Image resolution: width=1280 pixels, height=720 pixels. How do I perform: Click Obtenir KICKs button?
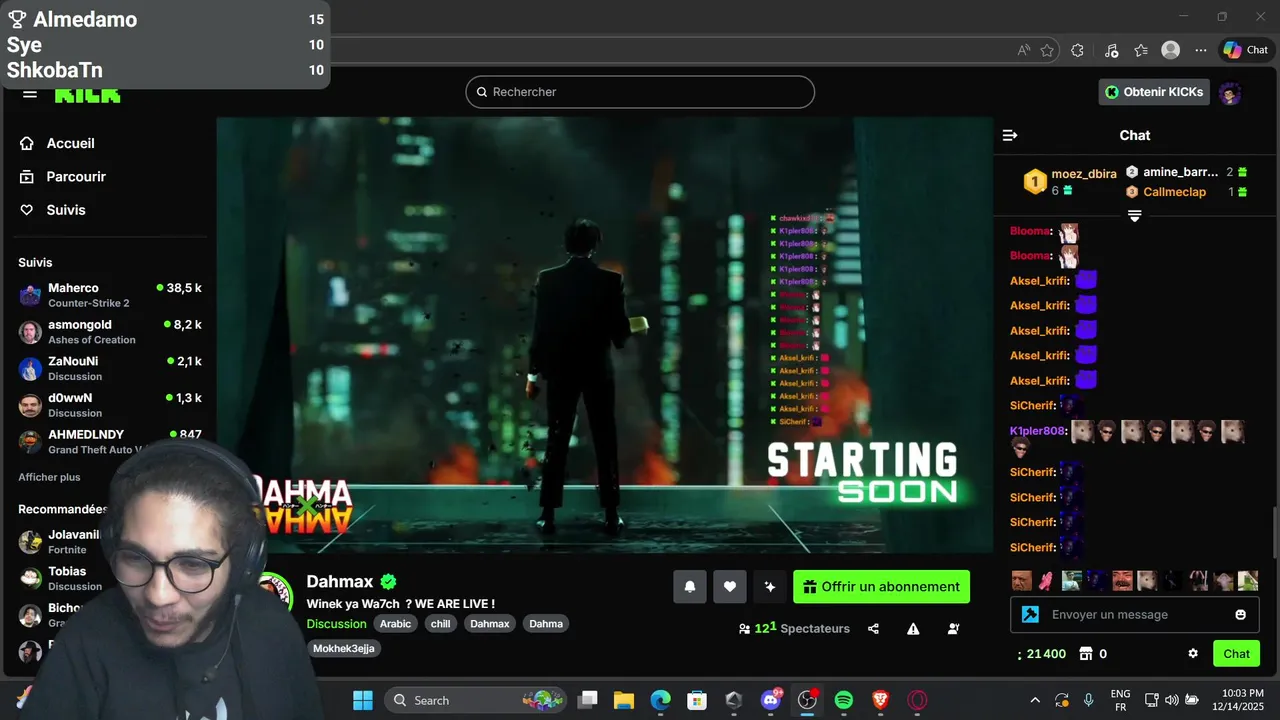click(x=1155, y=92)
